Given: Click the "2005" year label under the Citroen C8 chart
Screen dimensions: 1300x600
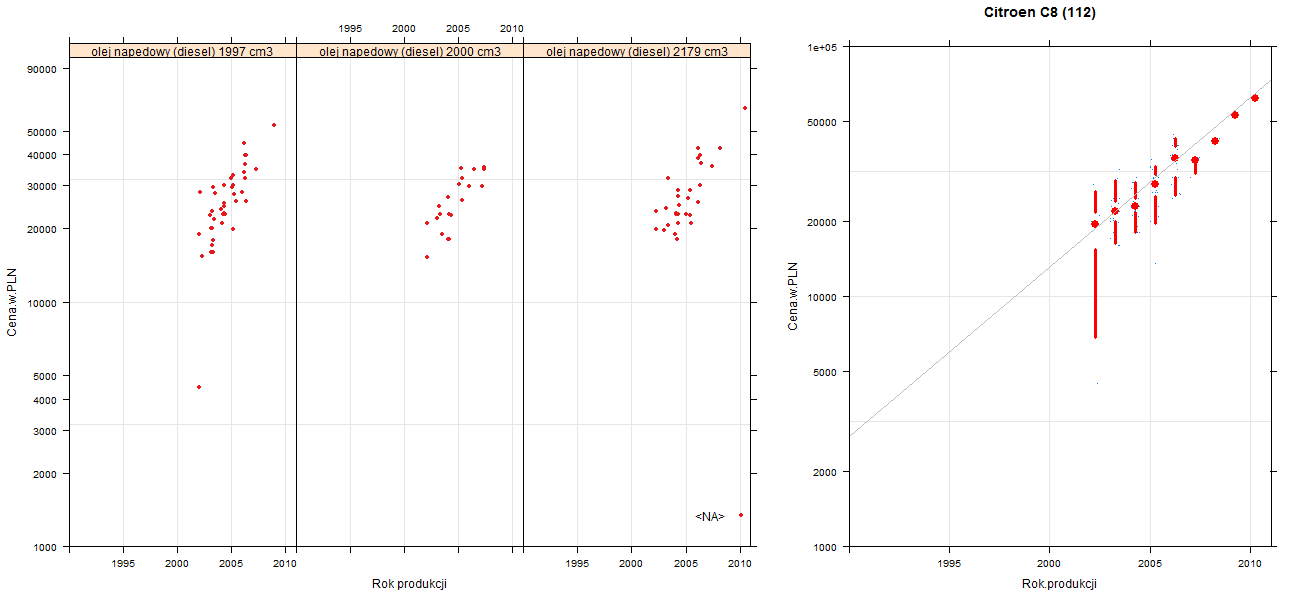Looking at the screenshot, I should (1149, 565).
